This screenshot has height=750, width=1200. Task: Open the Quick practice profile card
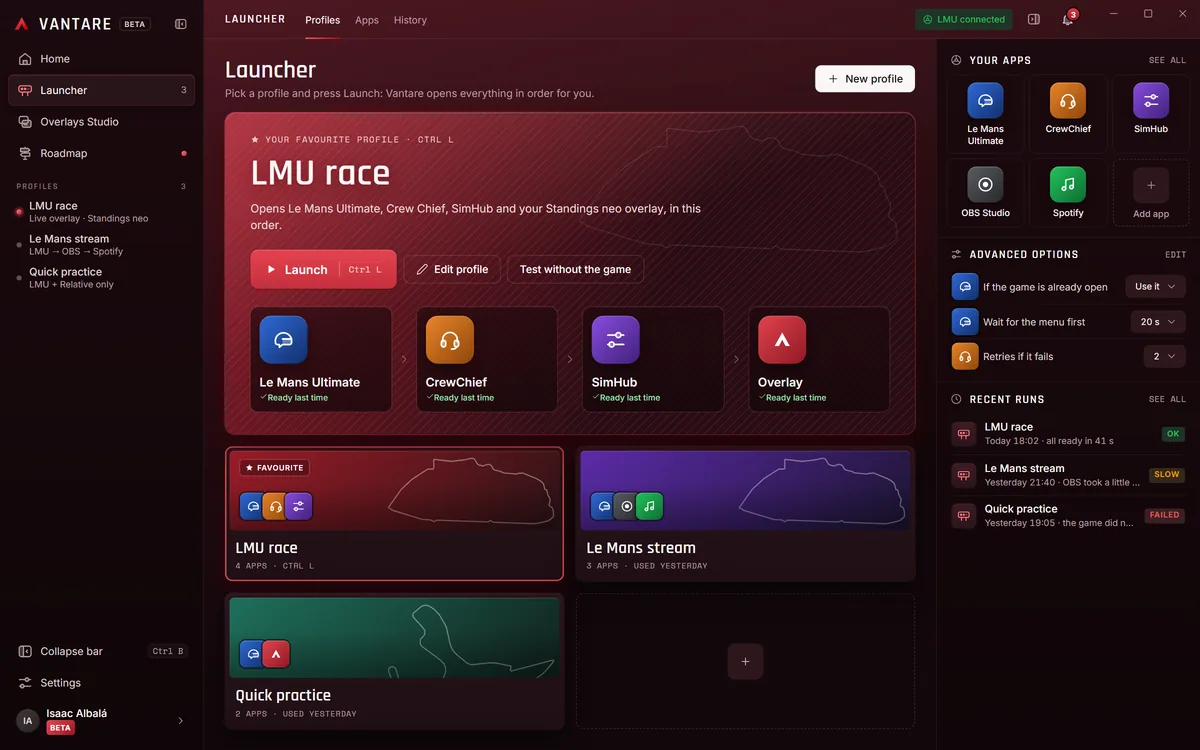394,661
